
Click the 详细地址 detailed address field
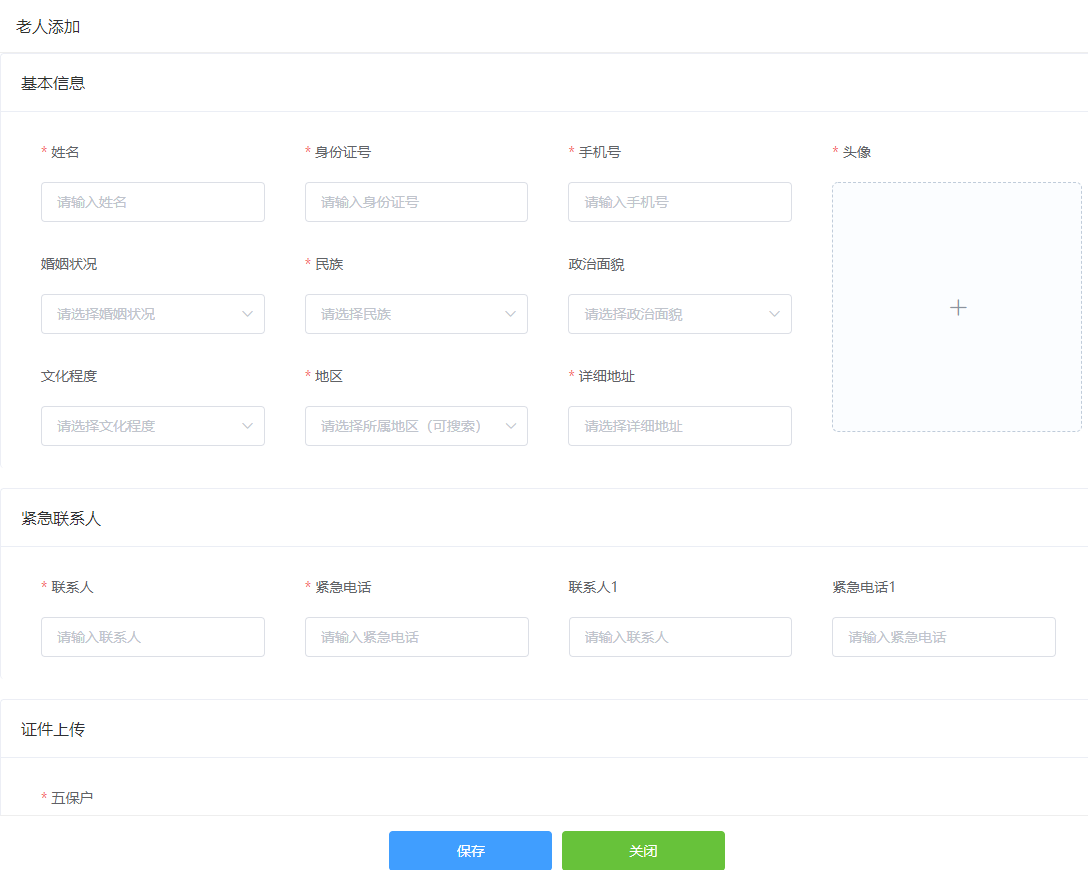[679, 426]
